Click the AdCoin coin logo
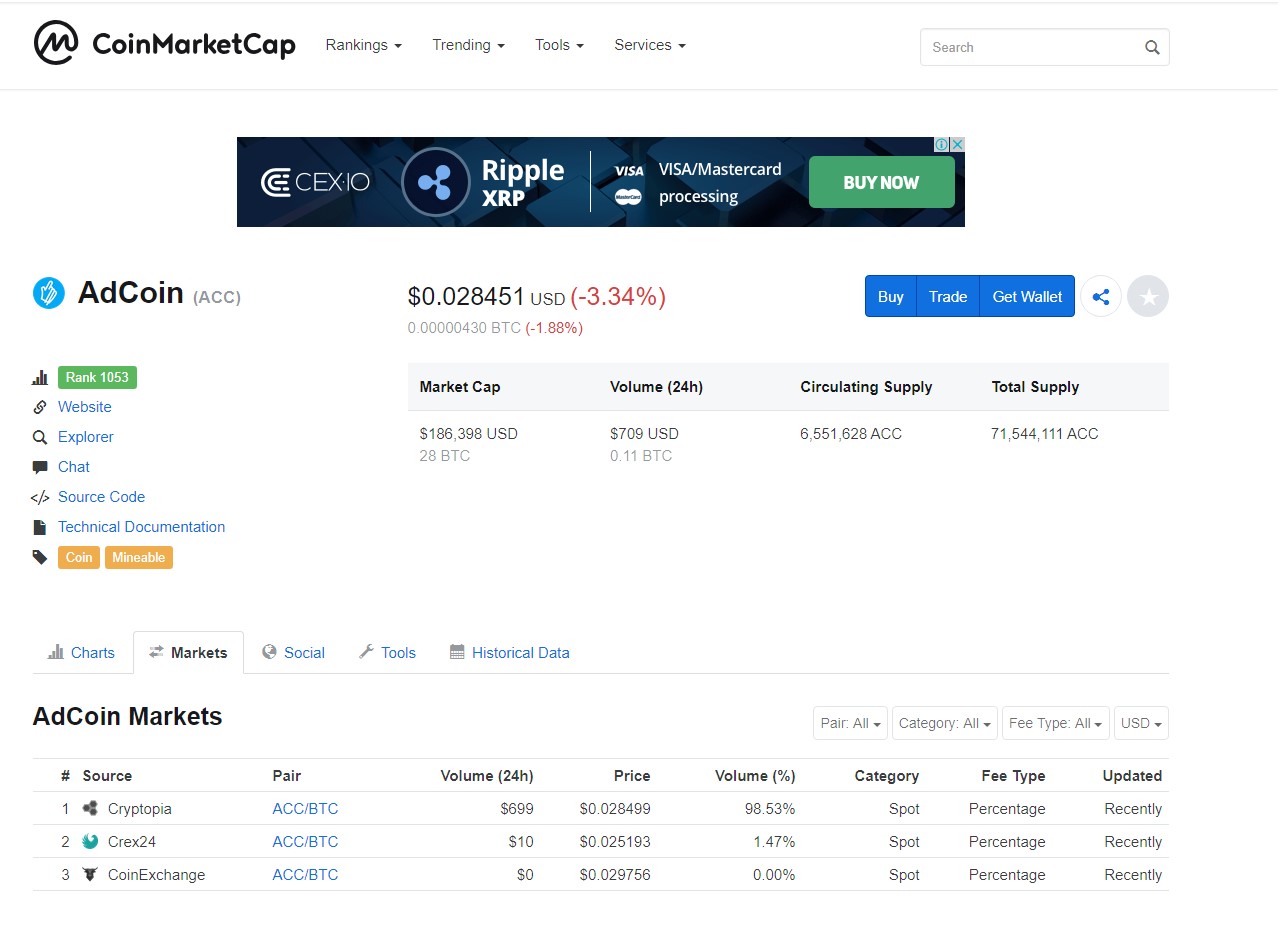Viewport: 1278px width, 927px height. (49, 293)
